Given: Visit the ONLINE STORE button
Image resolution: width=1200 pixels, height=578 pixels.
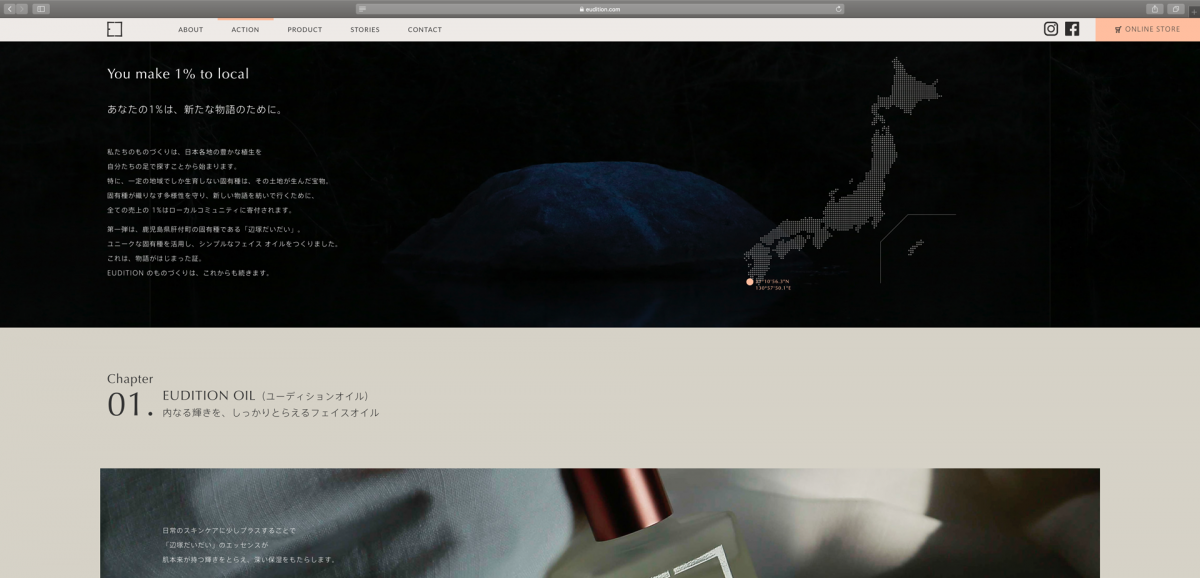Looking at the screenshot, I should click(1147, 29).
